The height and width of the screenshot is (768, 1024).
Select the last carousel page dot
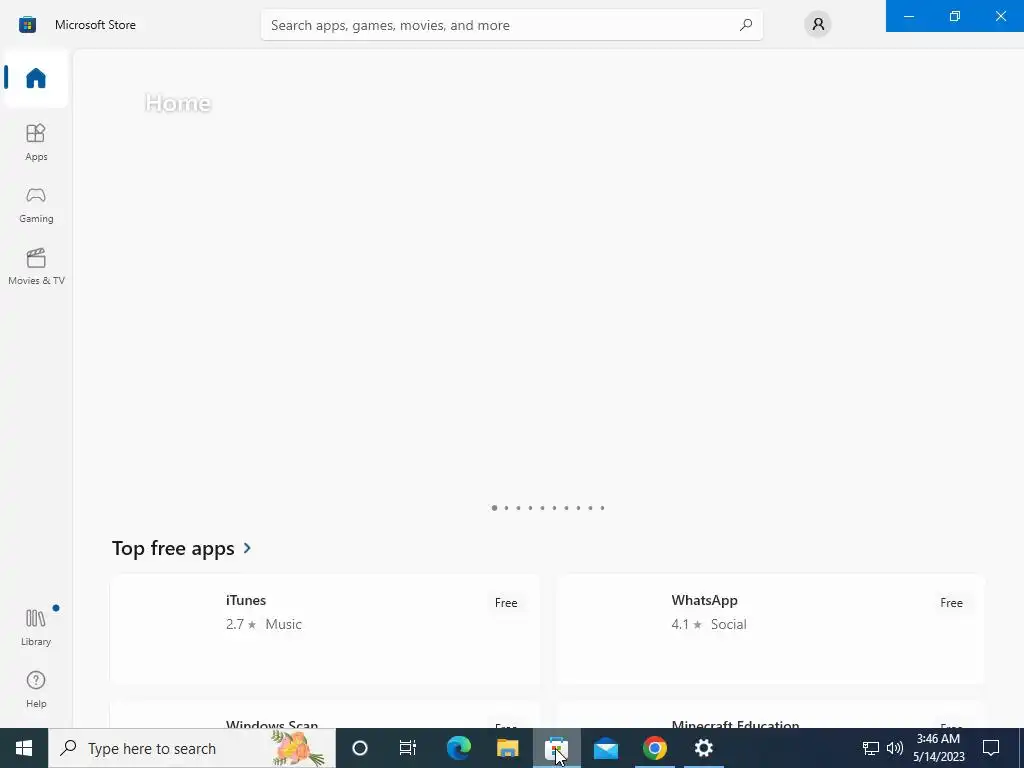tap(602, 507)
